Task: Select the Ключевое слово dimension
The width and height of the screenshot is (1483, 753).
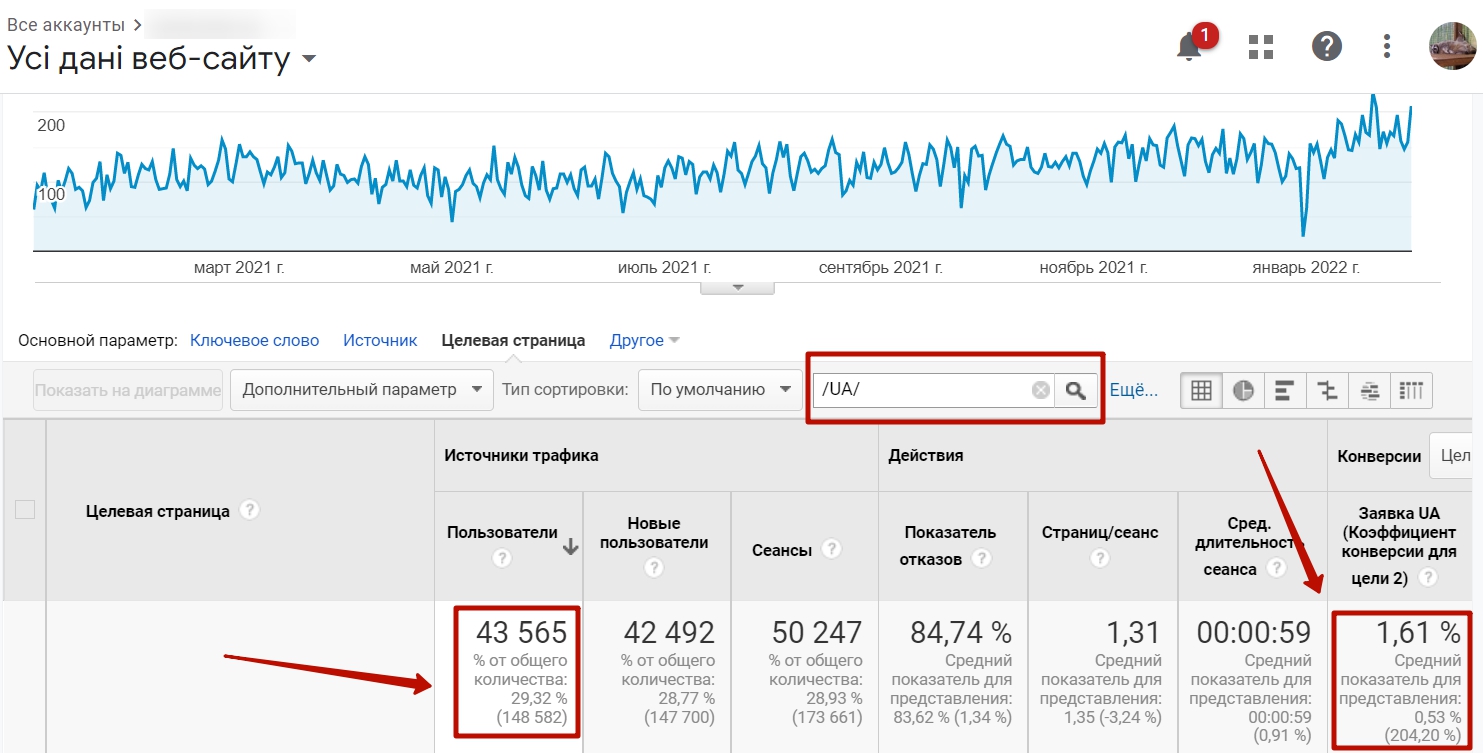Action: 254,341
